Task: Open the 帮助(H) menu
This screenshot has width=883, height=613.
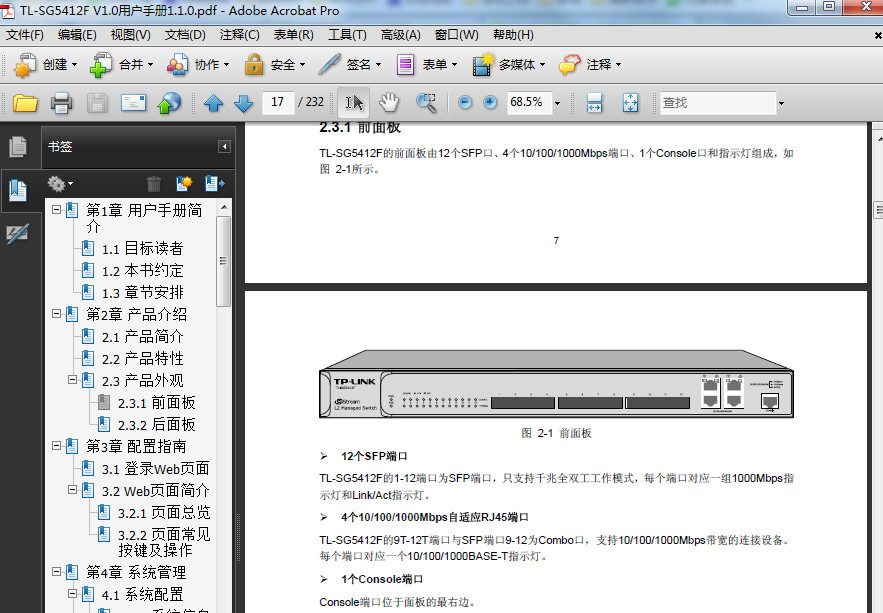Action: 514,35
